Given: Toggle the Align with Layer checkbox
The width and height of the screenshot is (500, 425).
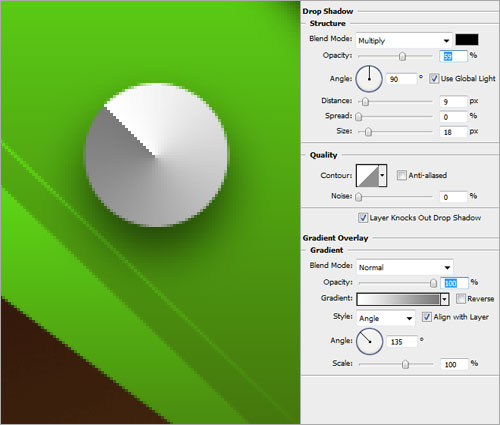Looking at the screenshot, I should click(426, 317).
